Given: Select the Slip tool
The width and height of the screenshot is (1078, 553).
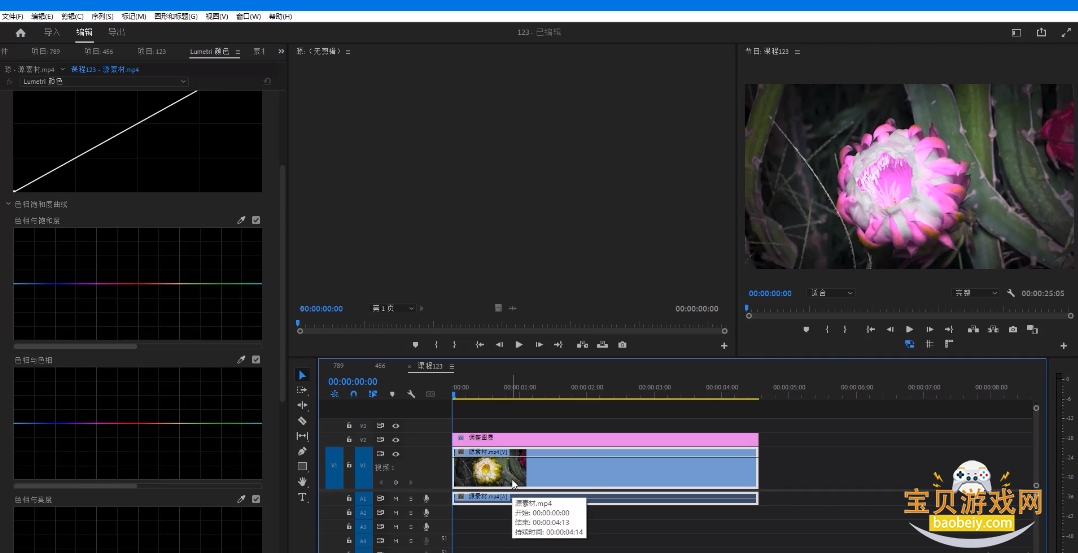Looking at the screenshot, I should pyautogui.click(x=302, y=435).
